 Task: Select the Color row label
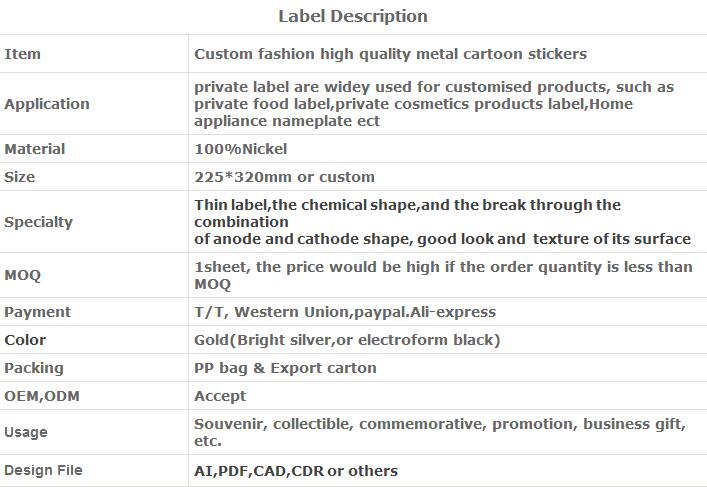[x=25, y=340]
